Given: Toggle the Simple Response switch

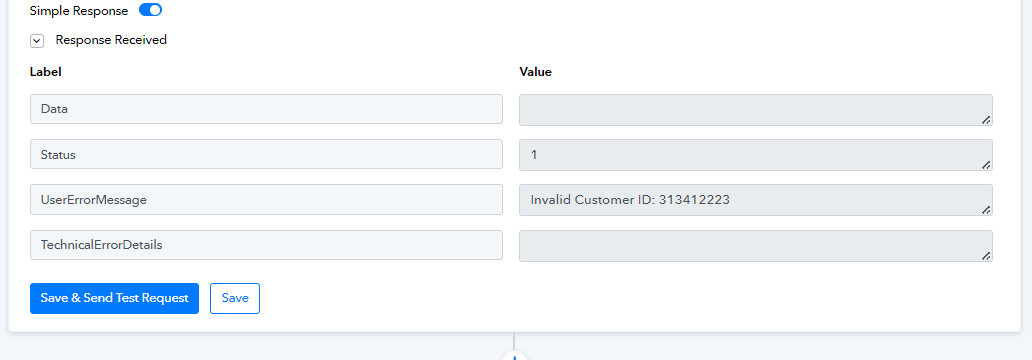Looking at the screenshot, I should coord(150,11).
